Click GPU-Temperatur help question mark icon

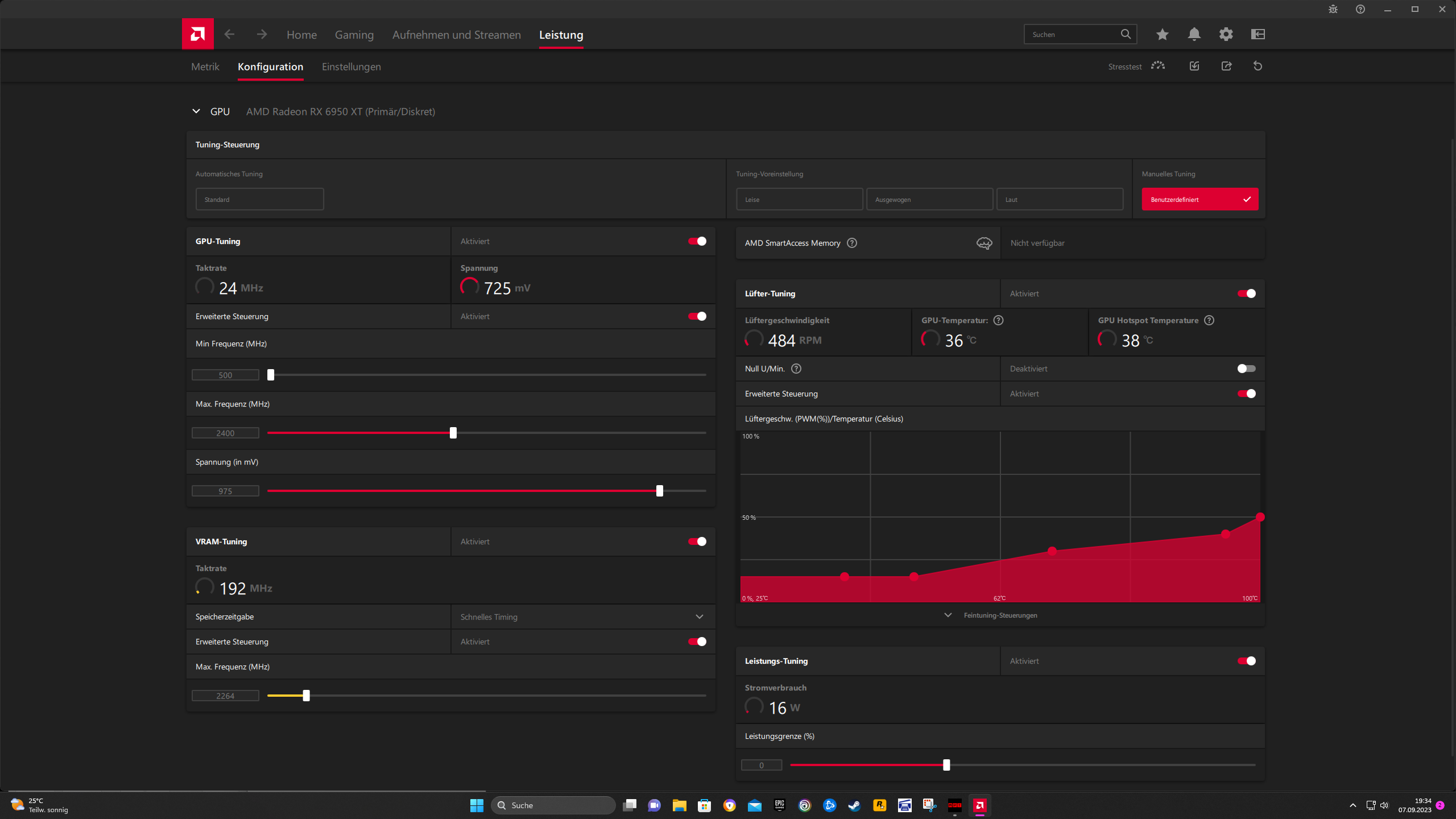(998, 320)
